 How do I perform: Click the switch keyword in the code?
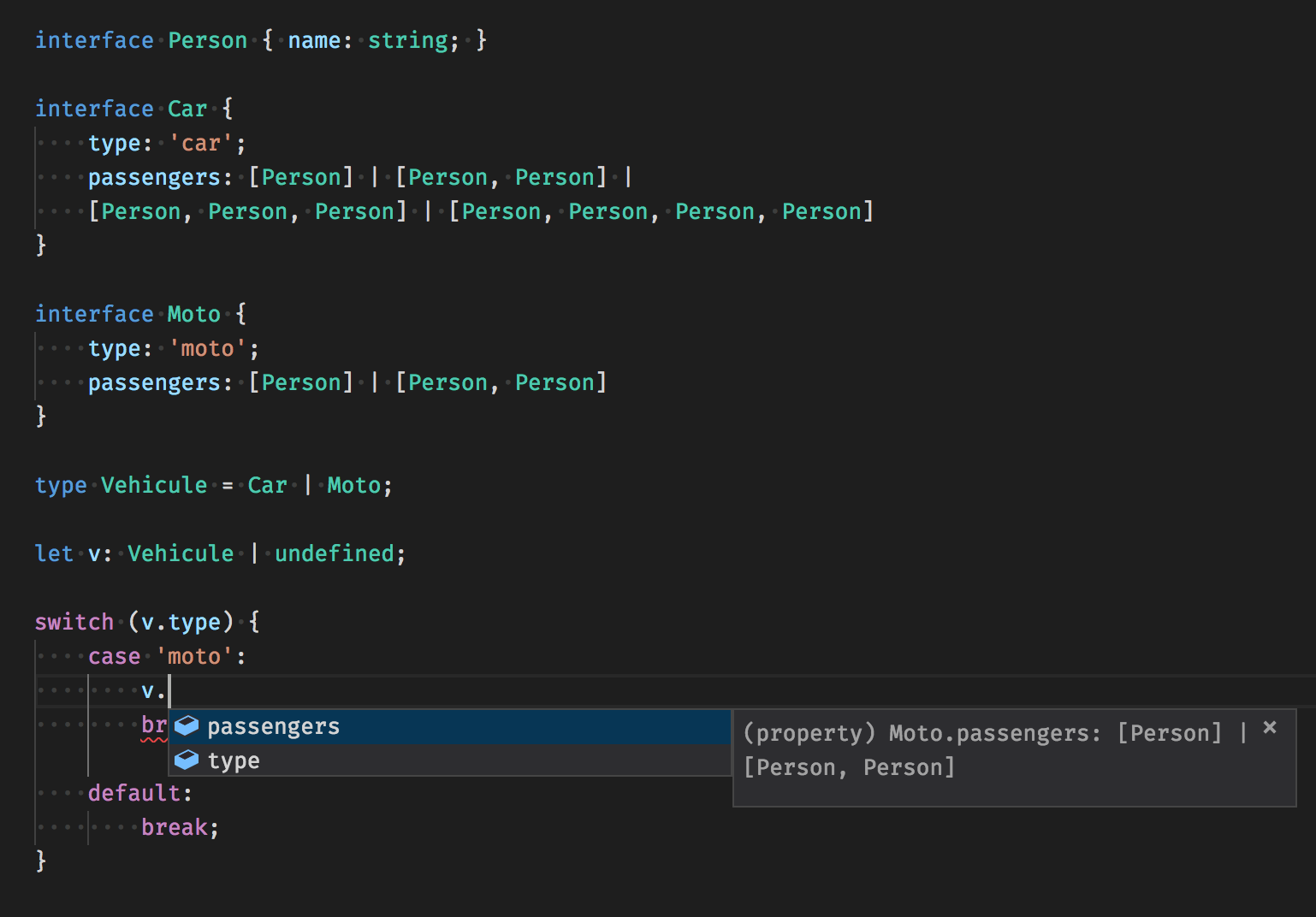click(x=74, y=622)
